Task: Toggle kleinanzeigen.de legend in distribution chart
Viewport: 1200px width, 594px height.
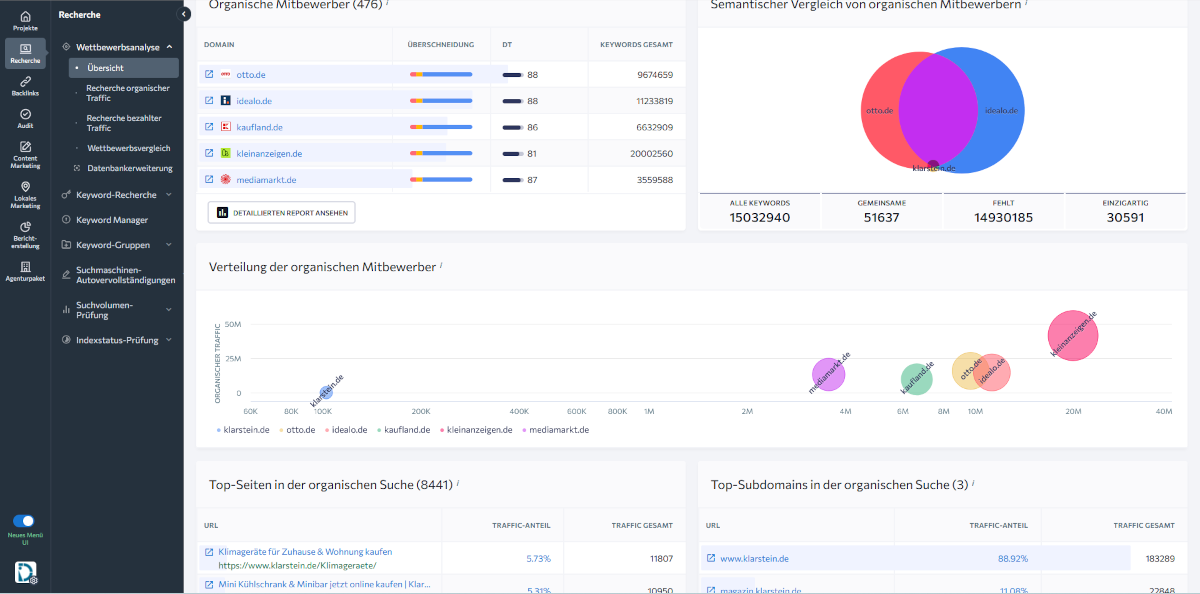Action: (475, 430)
